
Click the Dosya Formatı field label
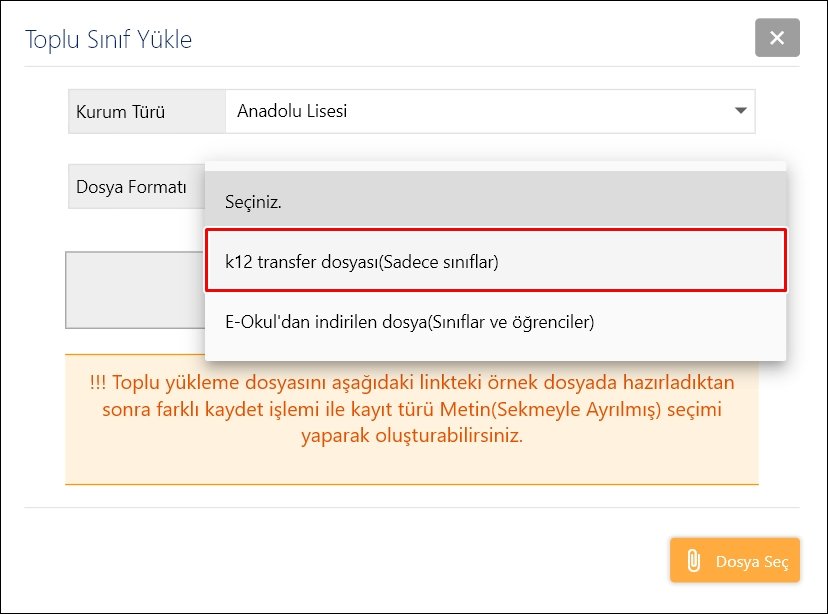(131, 187)
